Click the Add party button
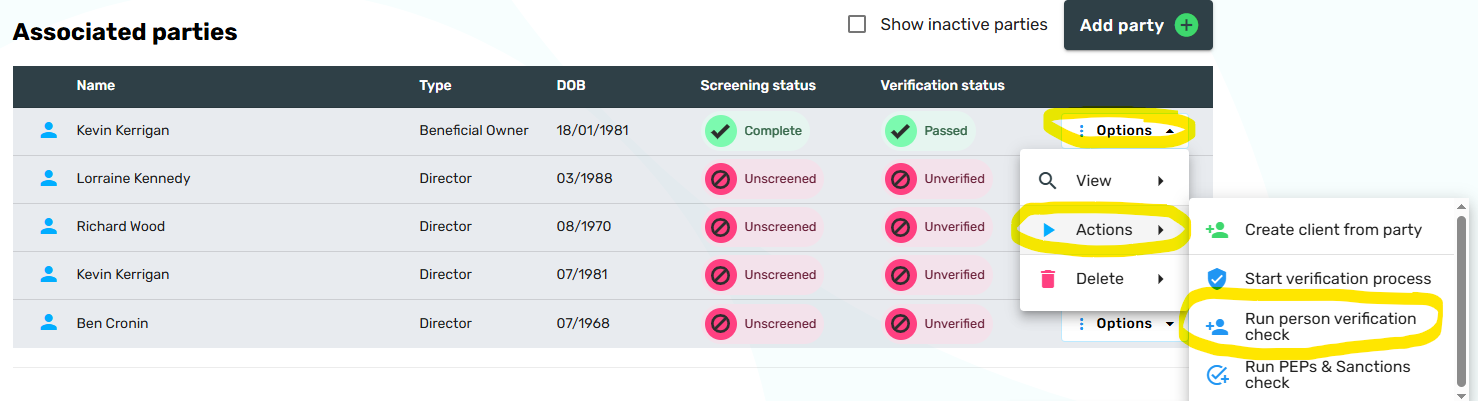 pyautogui.click(x=1122, y=25)
